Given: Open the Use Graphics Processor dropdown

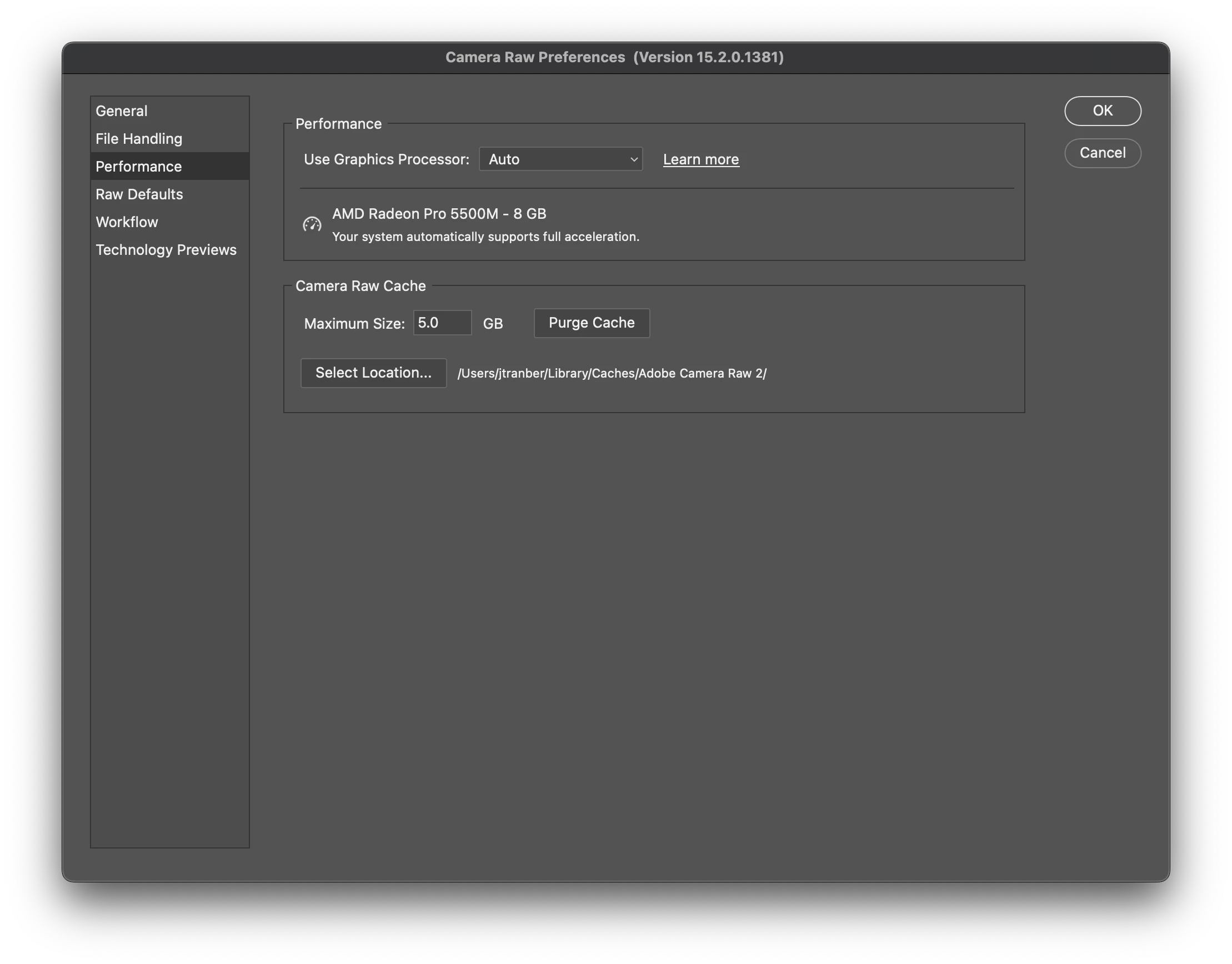Looking at the screenshot, I should click(560, 159).
